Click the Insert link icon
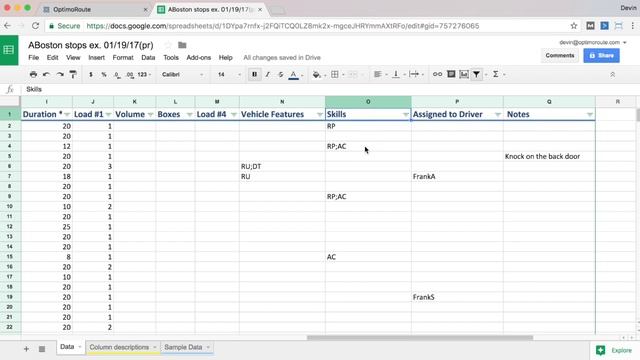The image size is (640, 360). click(x=437, y=74)
